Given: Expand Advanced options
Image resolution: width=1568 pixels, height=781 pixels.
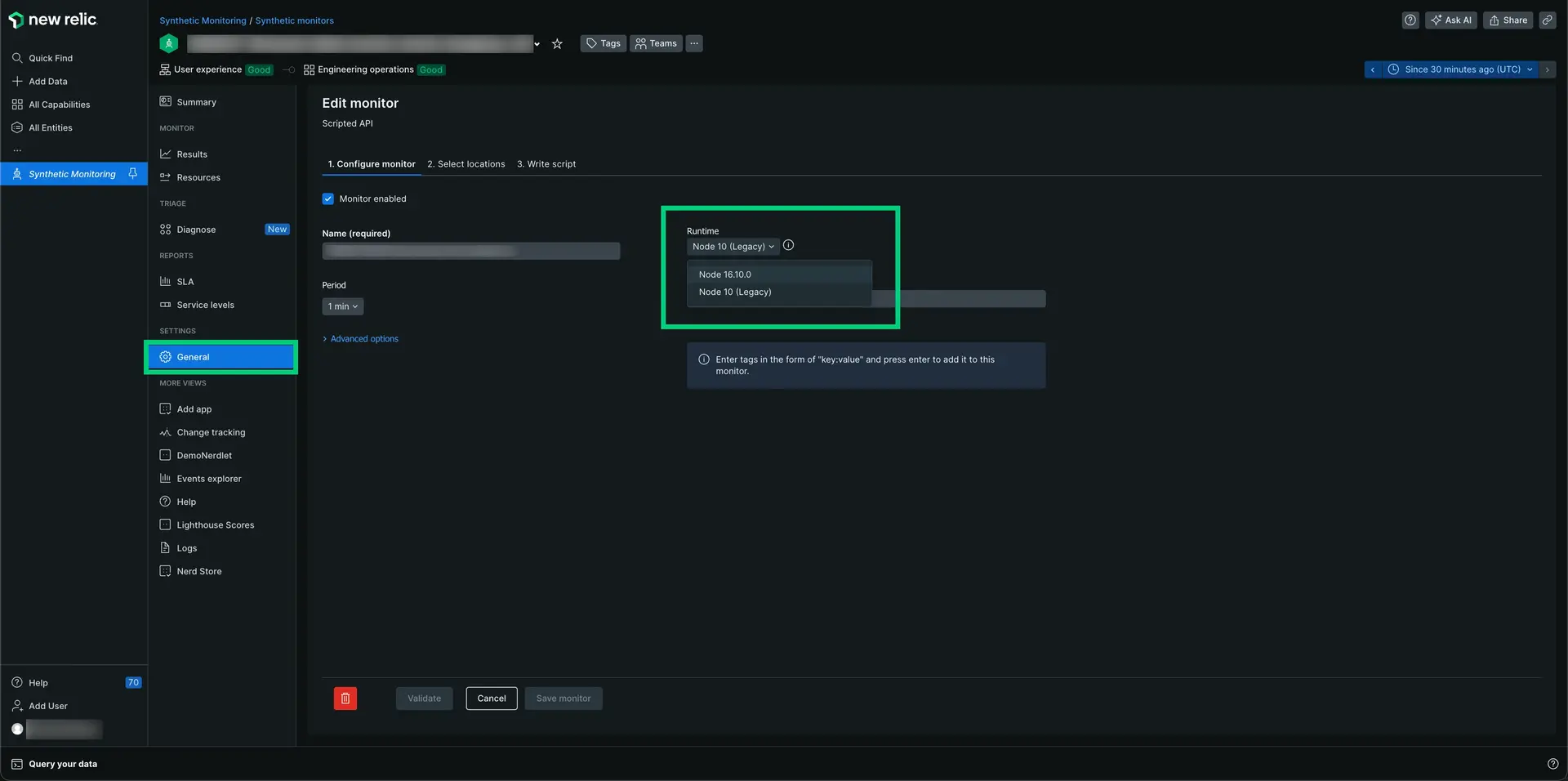Looking at the screenshot, I should (x=360, y=339).
